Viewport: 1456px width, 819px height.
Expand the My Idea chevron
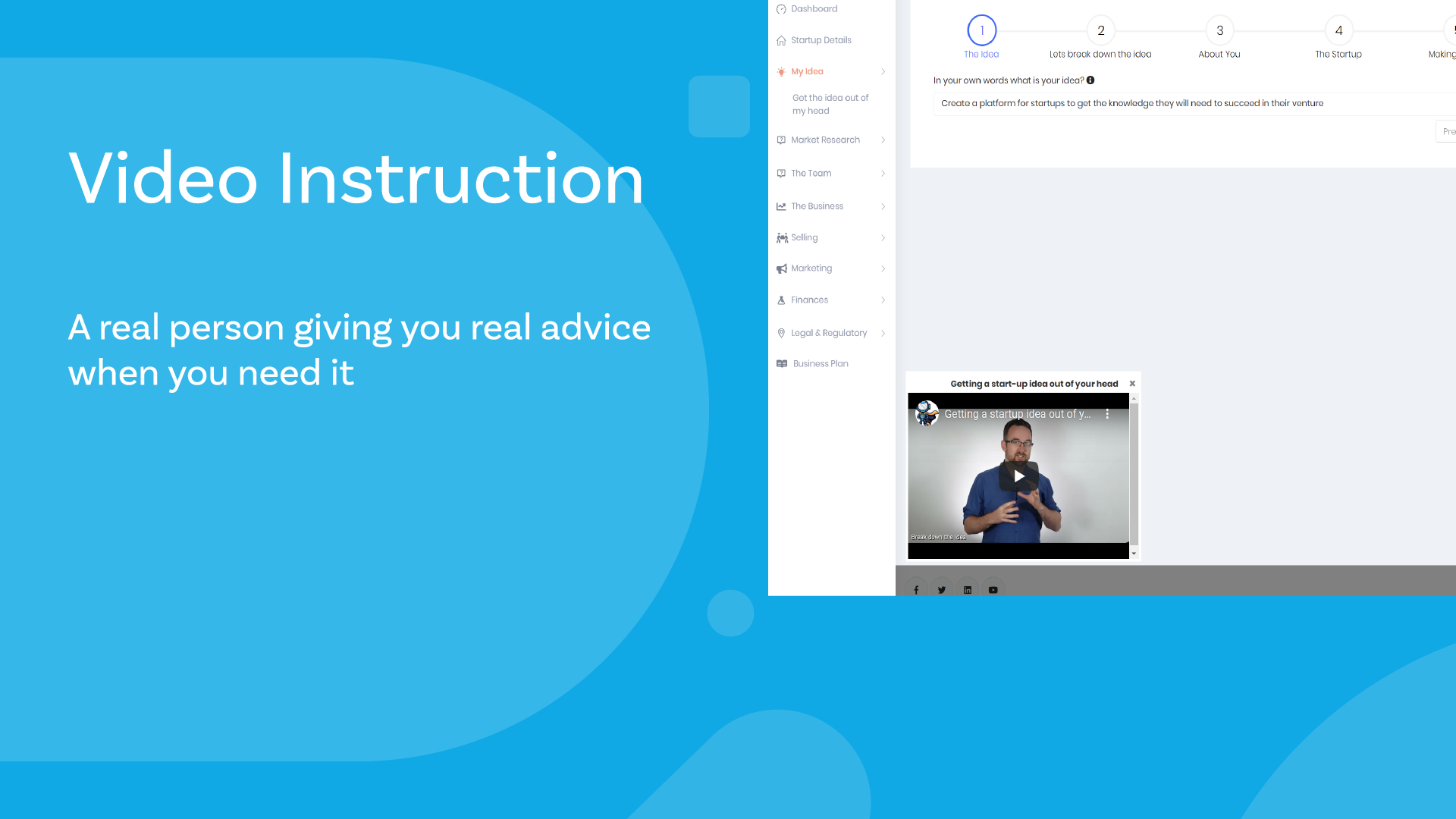click(883, 72)
